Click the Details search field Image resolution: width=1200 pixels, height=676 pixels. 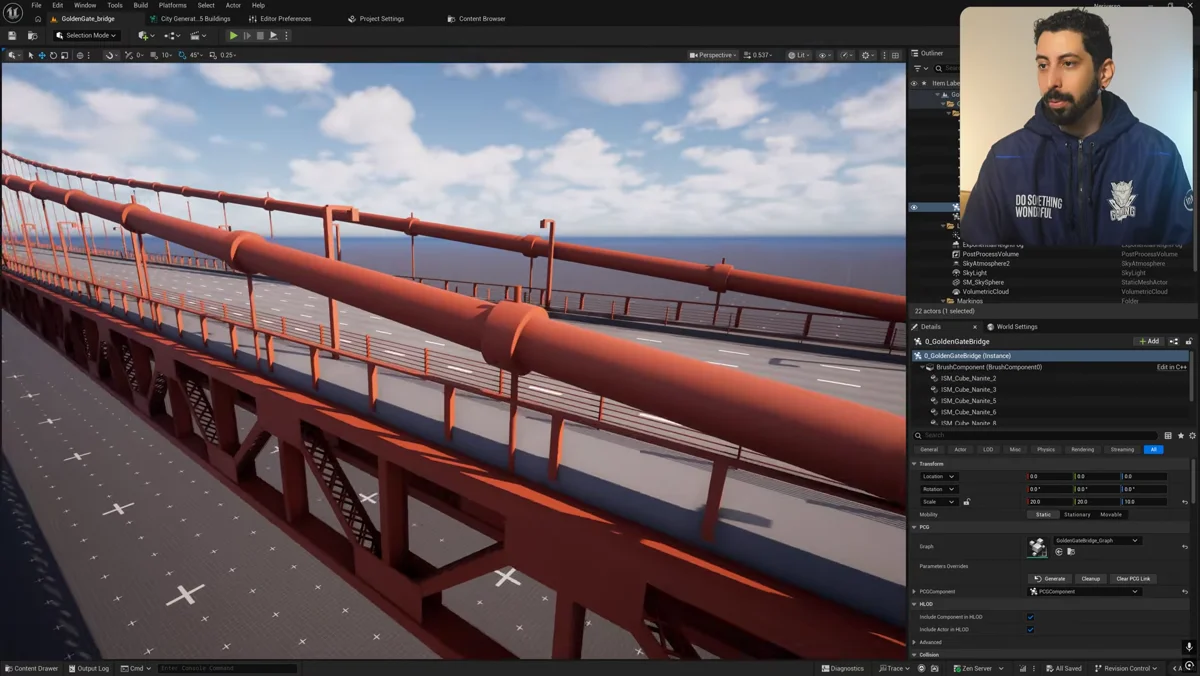[x=1035, y=436]
